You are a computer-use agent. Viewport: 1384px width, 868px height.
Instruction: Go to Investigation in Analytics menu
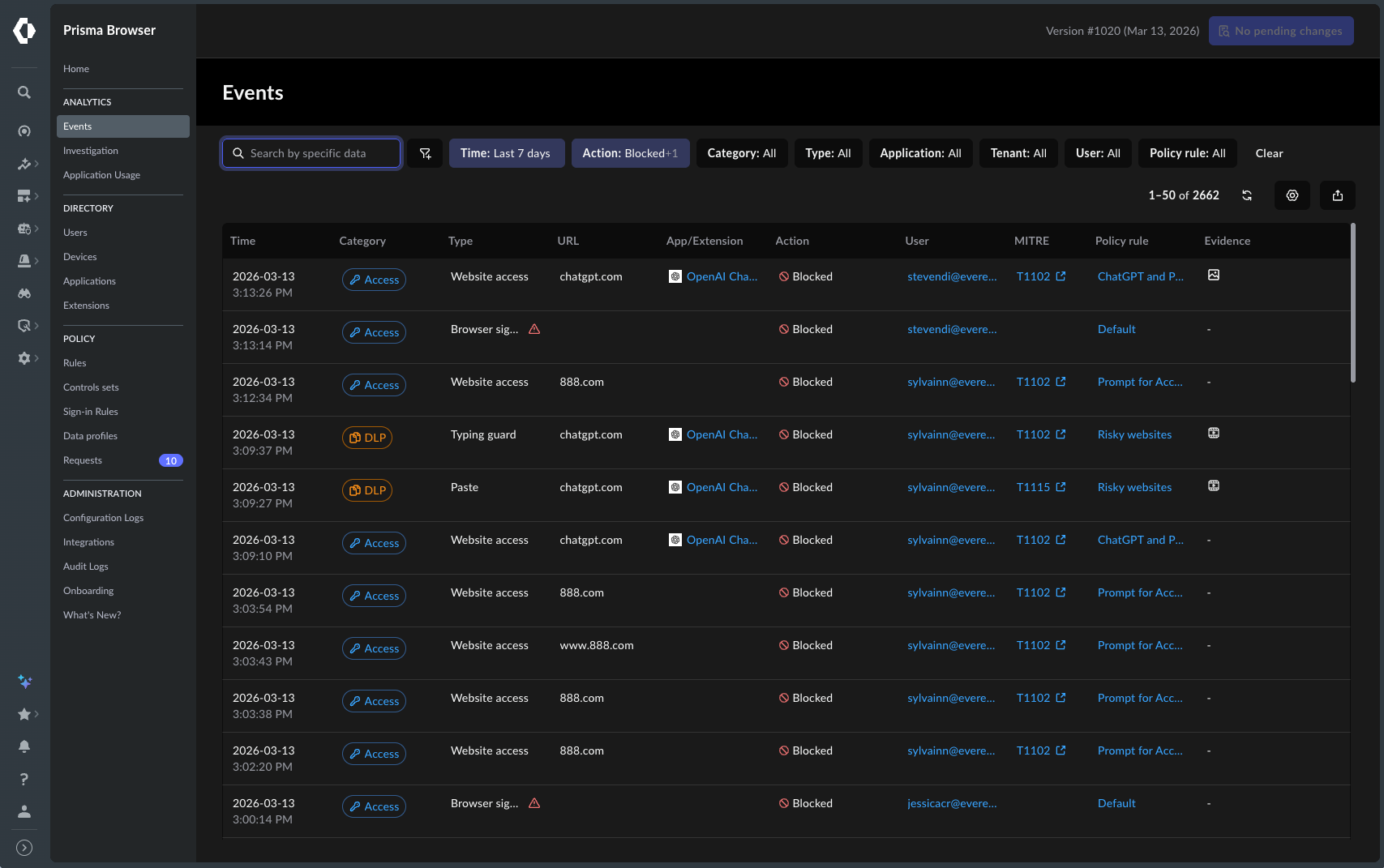91,151
